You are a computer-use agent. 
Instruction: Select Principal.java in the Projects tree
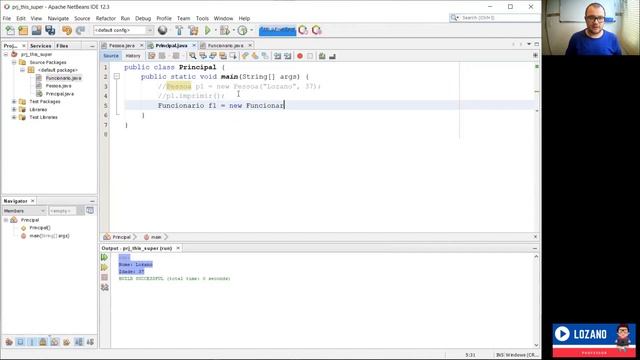(60, 94)
